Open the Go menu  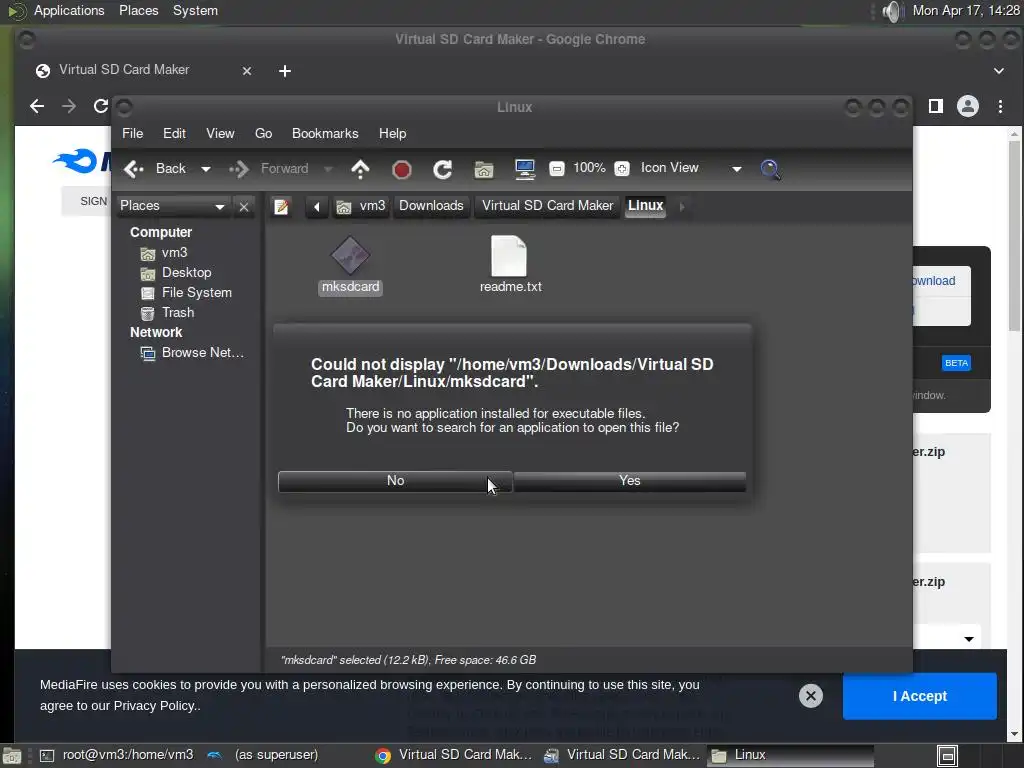[263, 133]
